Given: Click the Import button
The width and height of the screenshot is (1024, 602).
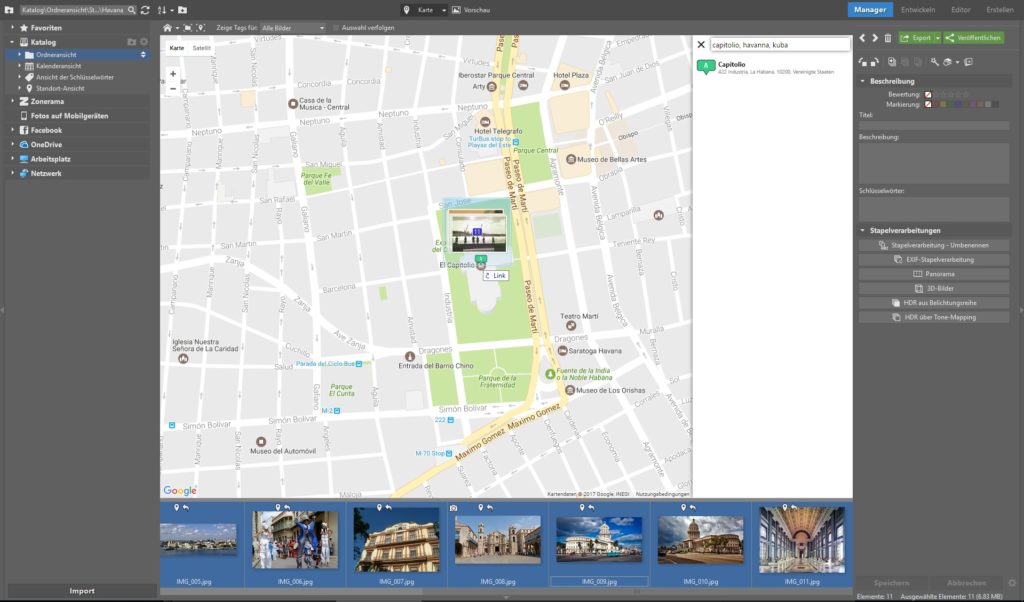Looking at the screenshot, I should coord(82,591).
